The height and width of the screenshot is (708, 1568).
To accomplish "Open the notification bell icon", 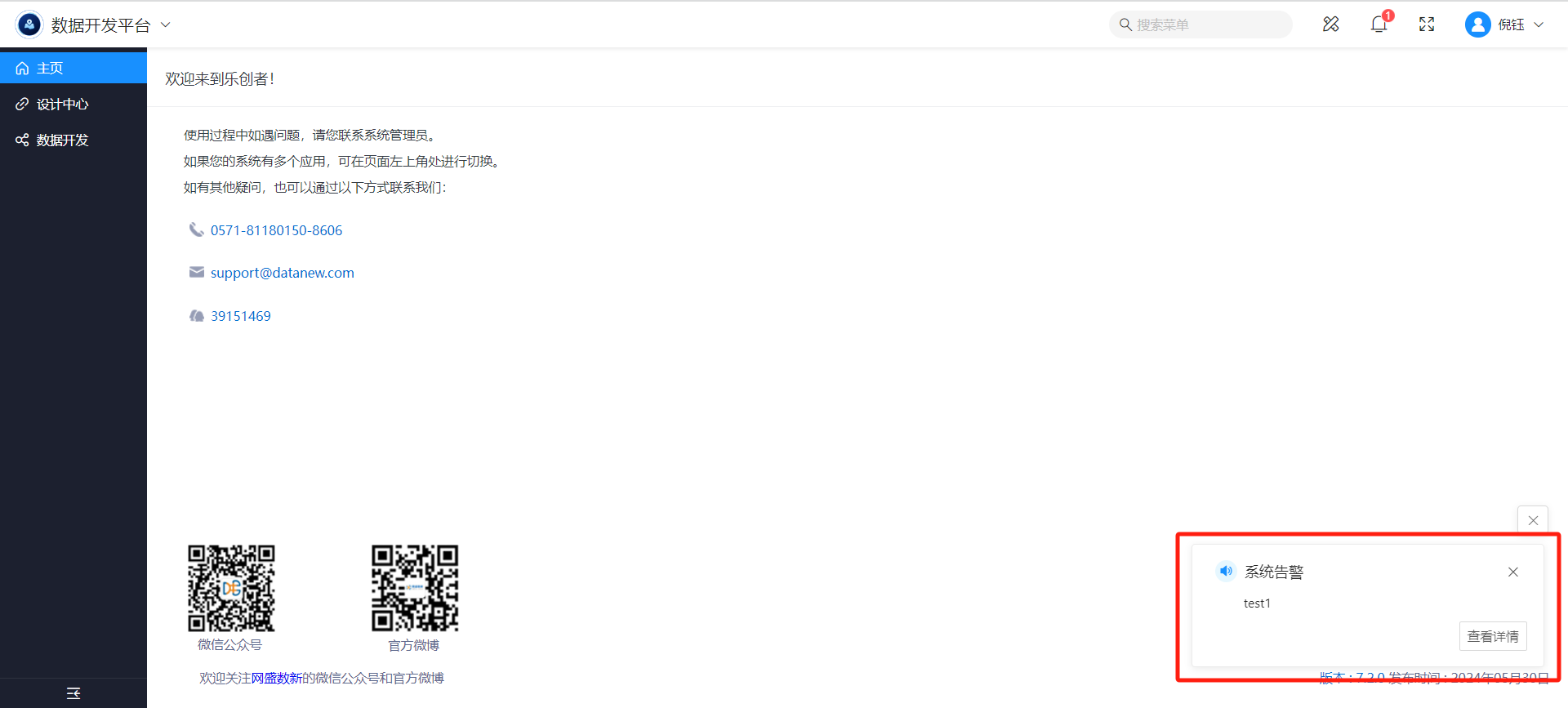I will pos(1379,24).
